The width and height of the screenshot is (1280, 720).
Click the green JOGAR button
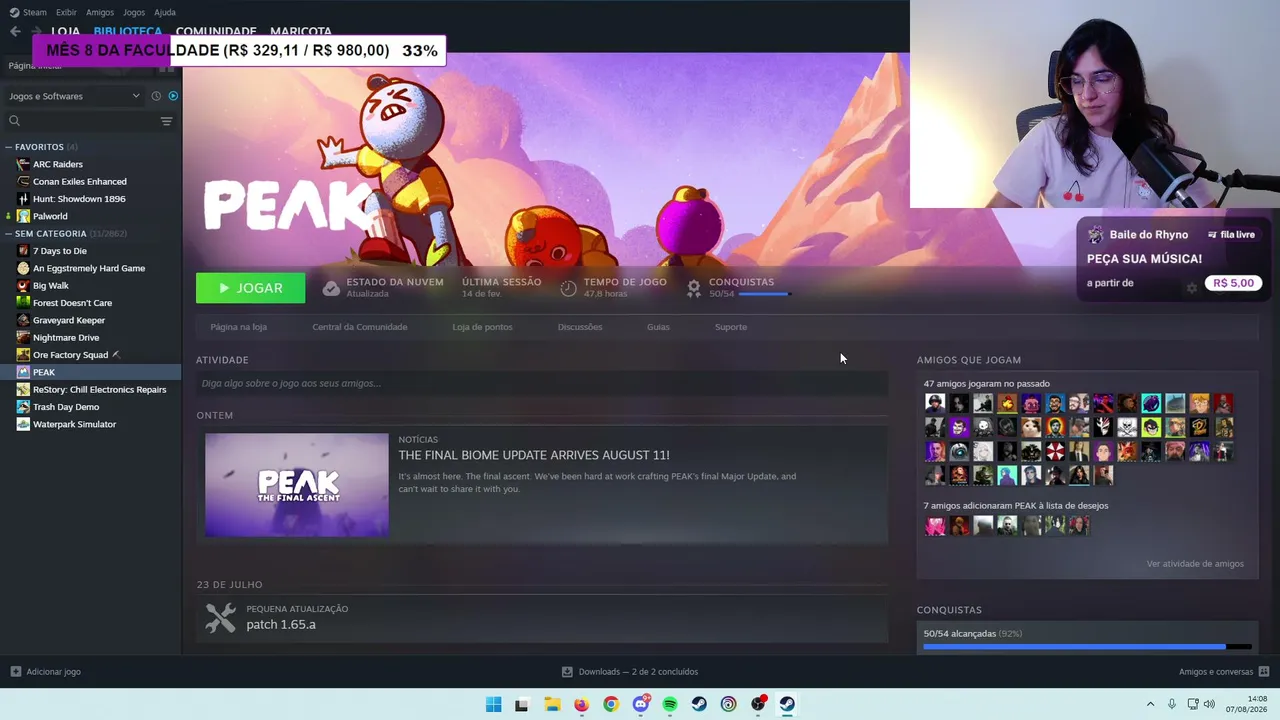point(250,288)
